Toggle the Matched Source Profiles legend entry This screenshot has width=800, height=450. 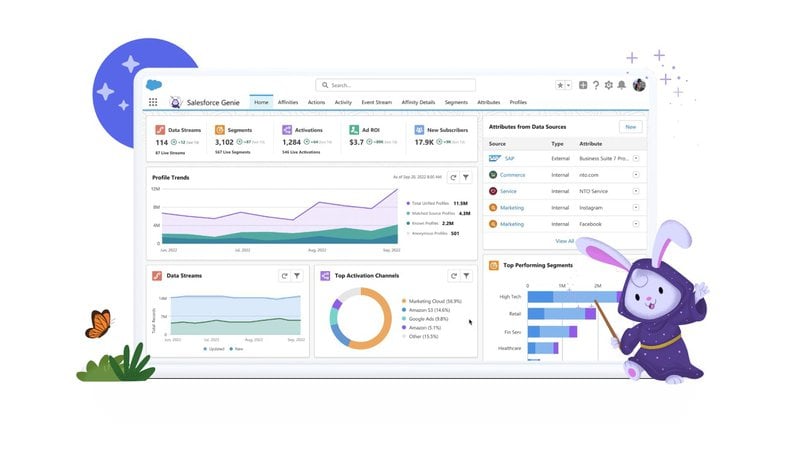[x=438, y=213]
